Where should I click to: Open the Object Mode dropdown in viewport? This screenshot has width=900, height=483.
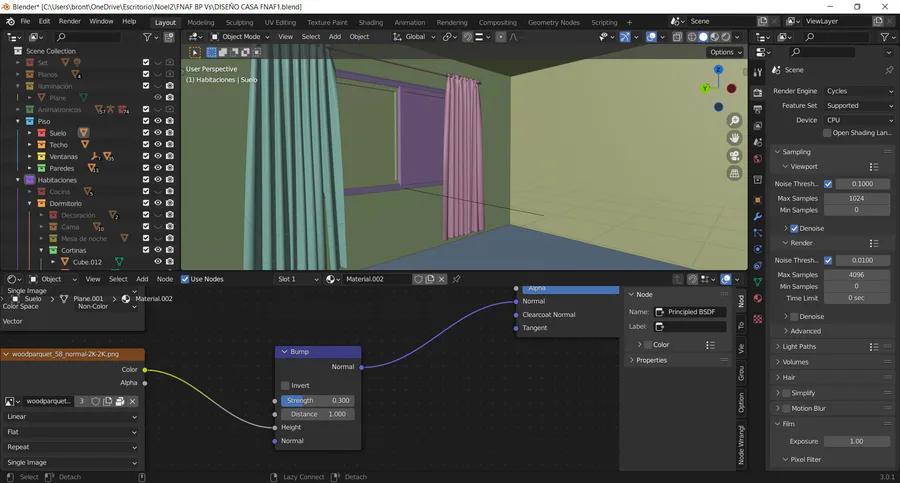pos(240,37)
